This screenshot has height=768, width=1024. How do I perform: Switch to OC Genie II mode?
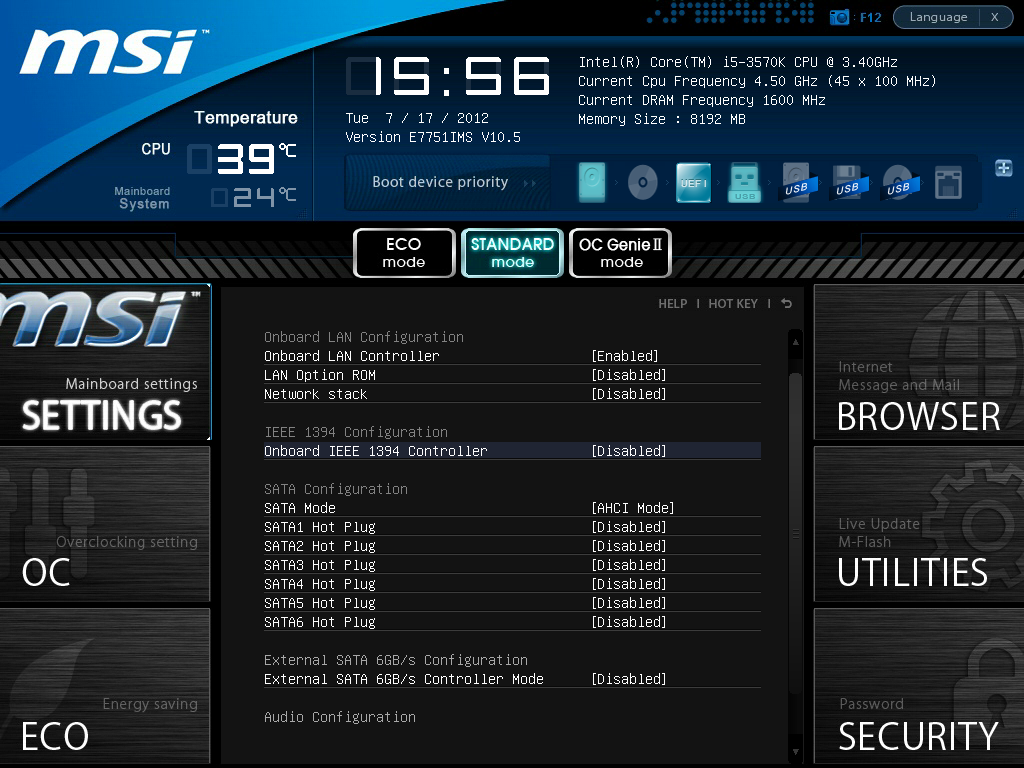[620, 253]
